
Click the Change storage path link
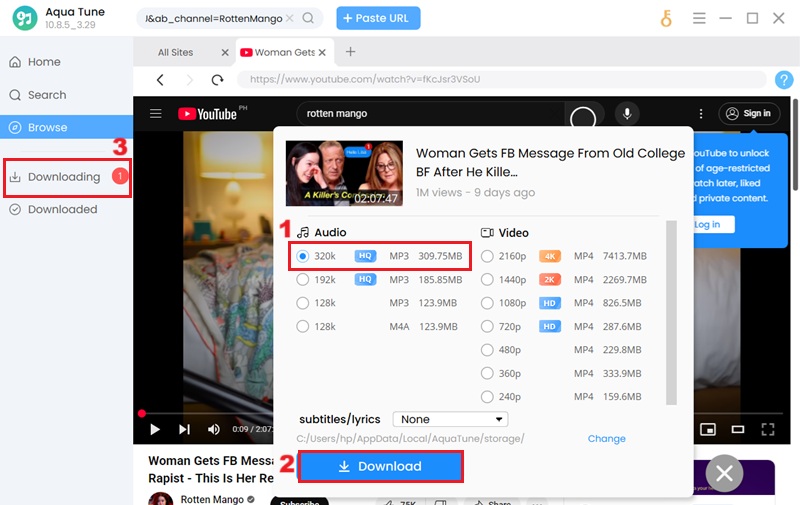[x=606, y=439]
